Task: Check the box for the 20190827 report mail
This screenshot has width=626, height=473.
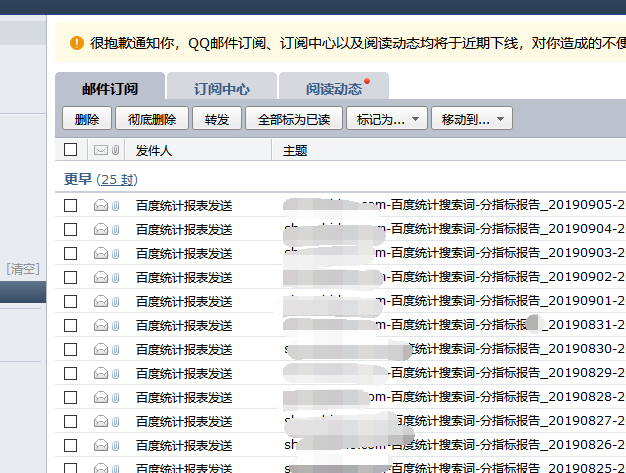Action: click(71, 422)
